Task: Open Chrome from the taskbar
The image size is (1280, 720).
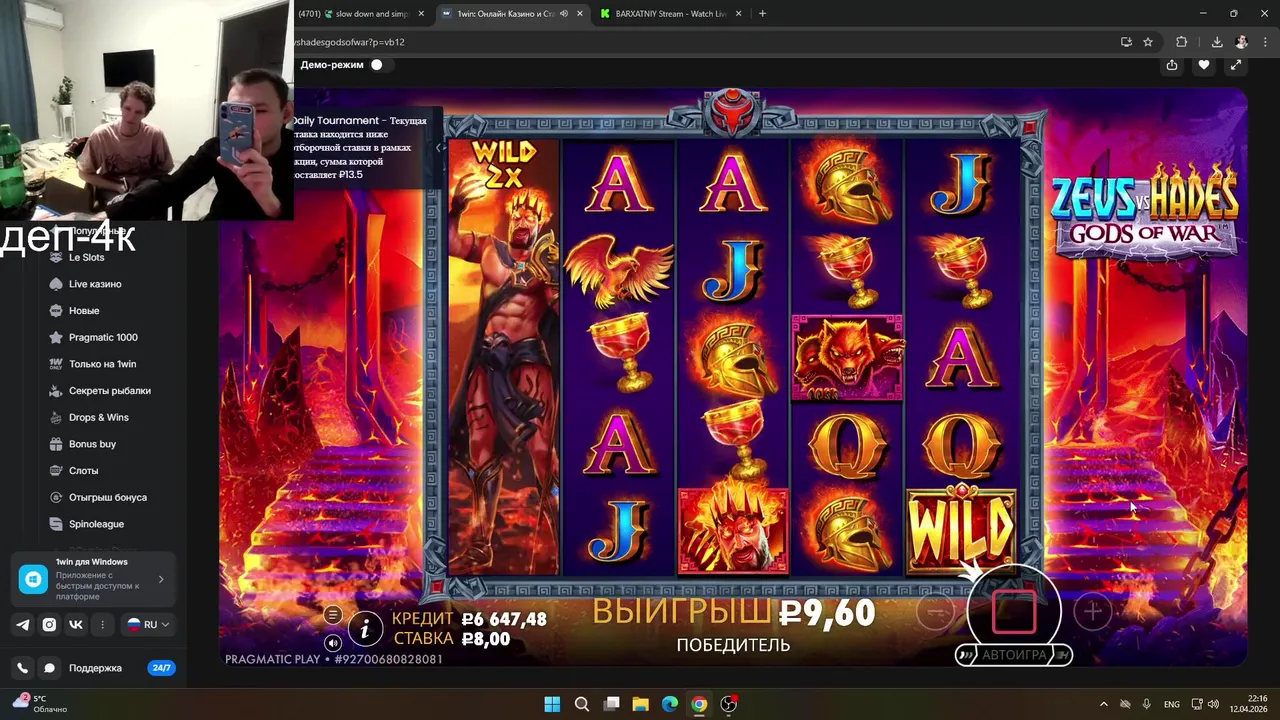Action: point(699,704)
